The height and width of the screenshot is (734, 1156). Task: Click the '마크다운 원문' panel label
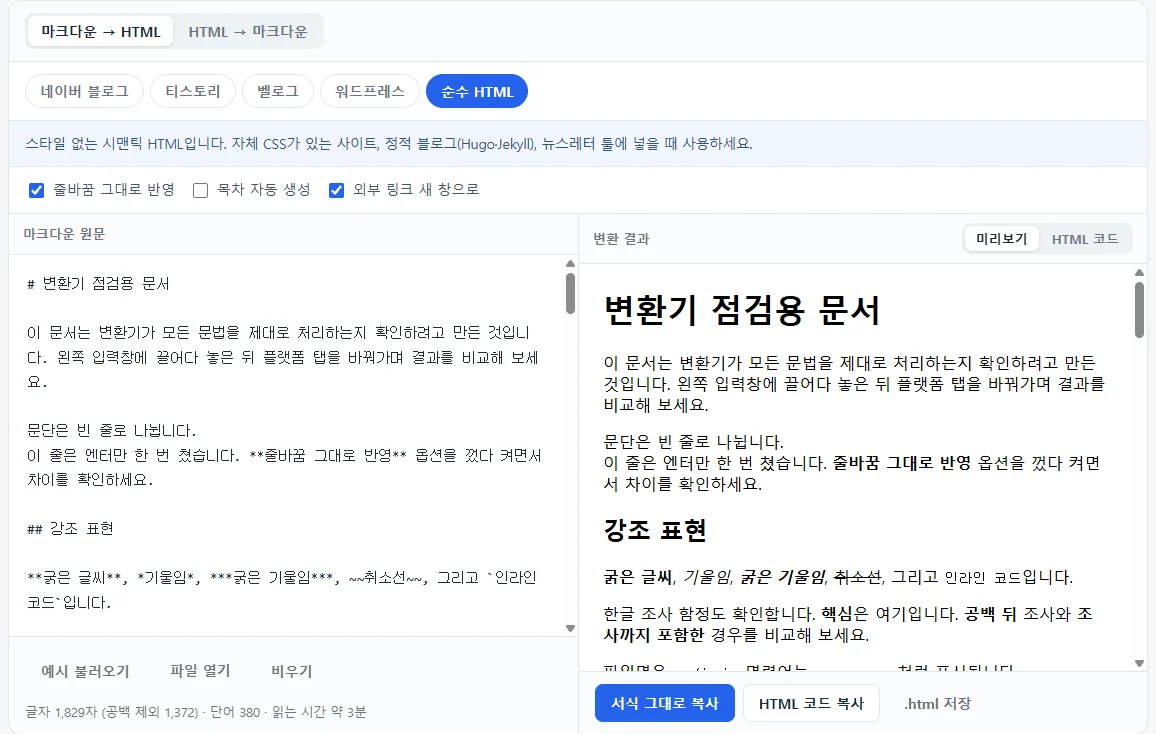(x=64, y=234)
